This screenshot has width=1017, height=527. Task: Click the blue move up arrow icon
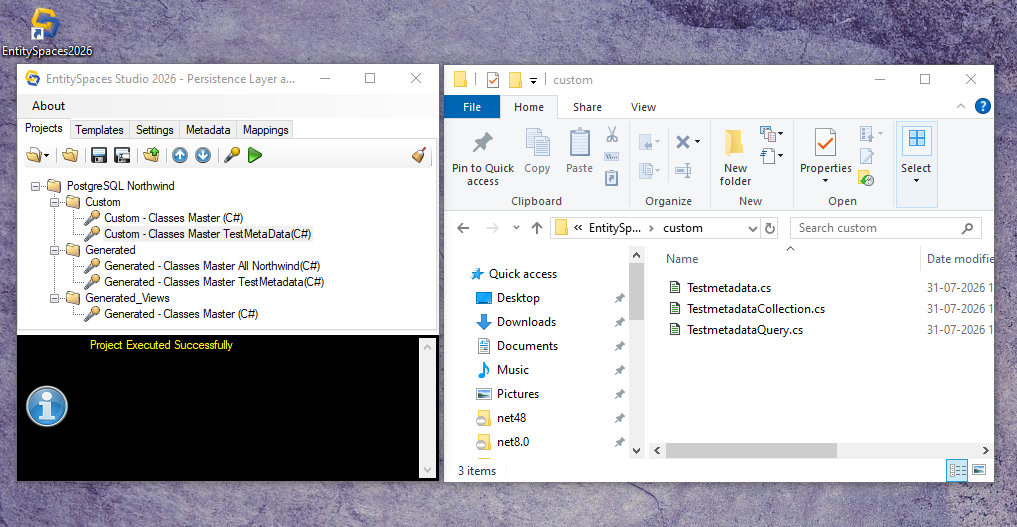(x=180, y=156)
